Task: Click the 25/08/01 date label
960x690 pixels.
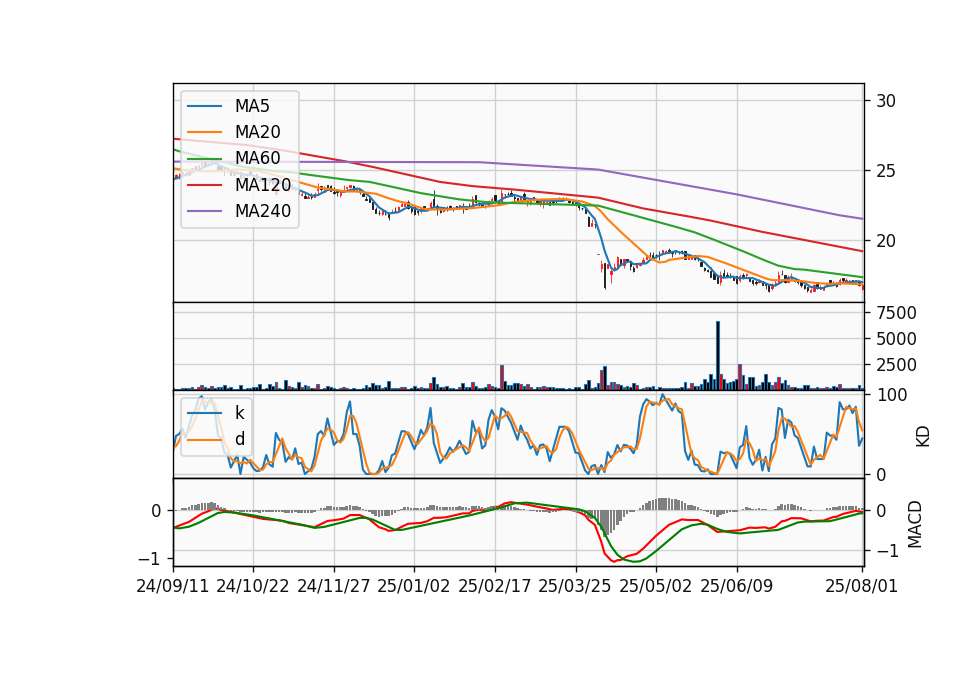Action: pos(861,586)
